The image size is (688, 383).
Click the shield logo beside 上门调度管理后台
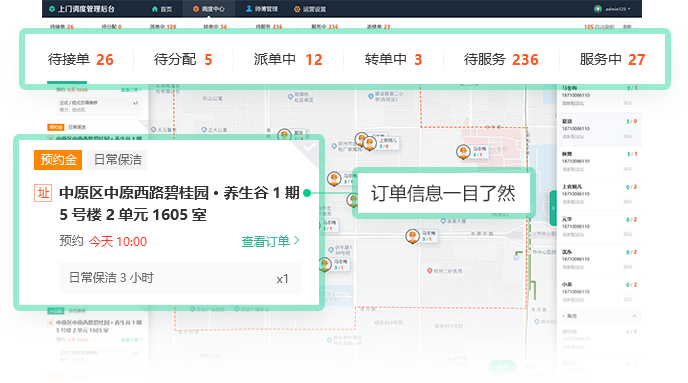pyautogui.click(x=52, y=9)
